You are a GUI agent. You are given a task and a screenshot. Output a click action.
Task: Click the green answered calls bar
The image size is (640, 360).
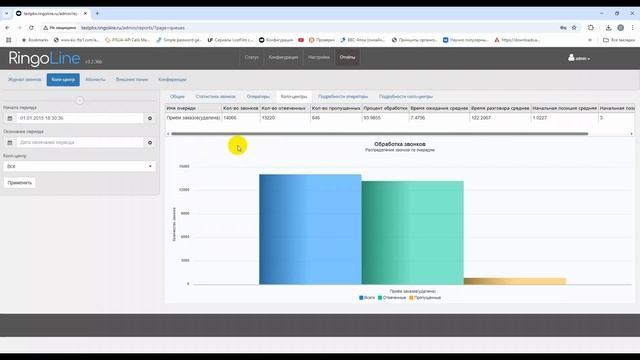pyautogui.click(x=413, y=233)
